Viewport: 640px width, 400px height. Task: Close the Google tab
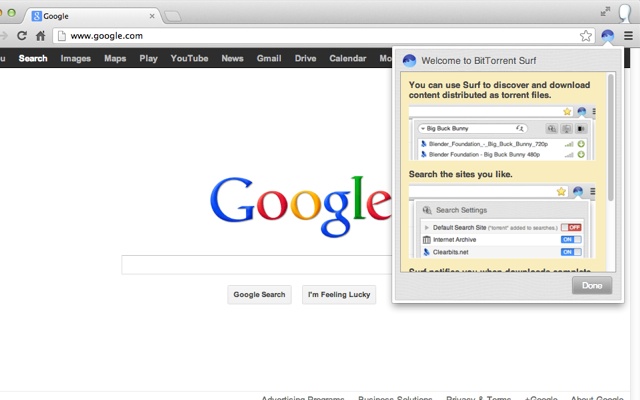[152, 16]
